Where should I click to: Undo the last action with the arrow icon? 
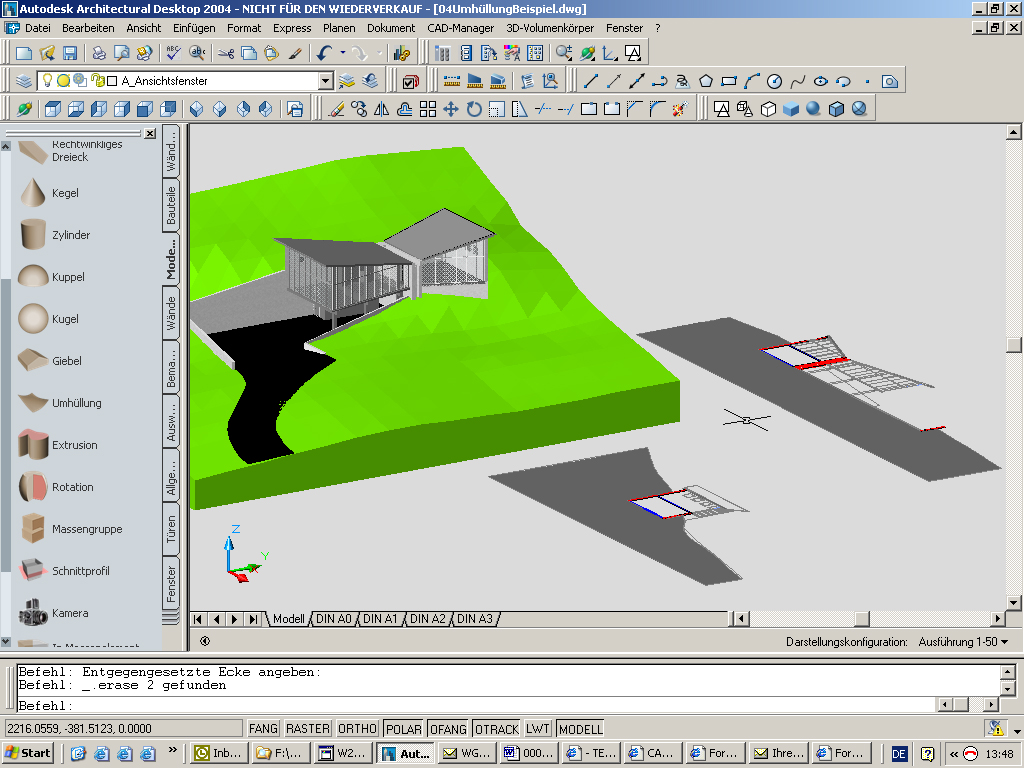(x=325, y=54)
